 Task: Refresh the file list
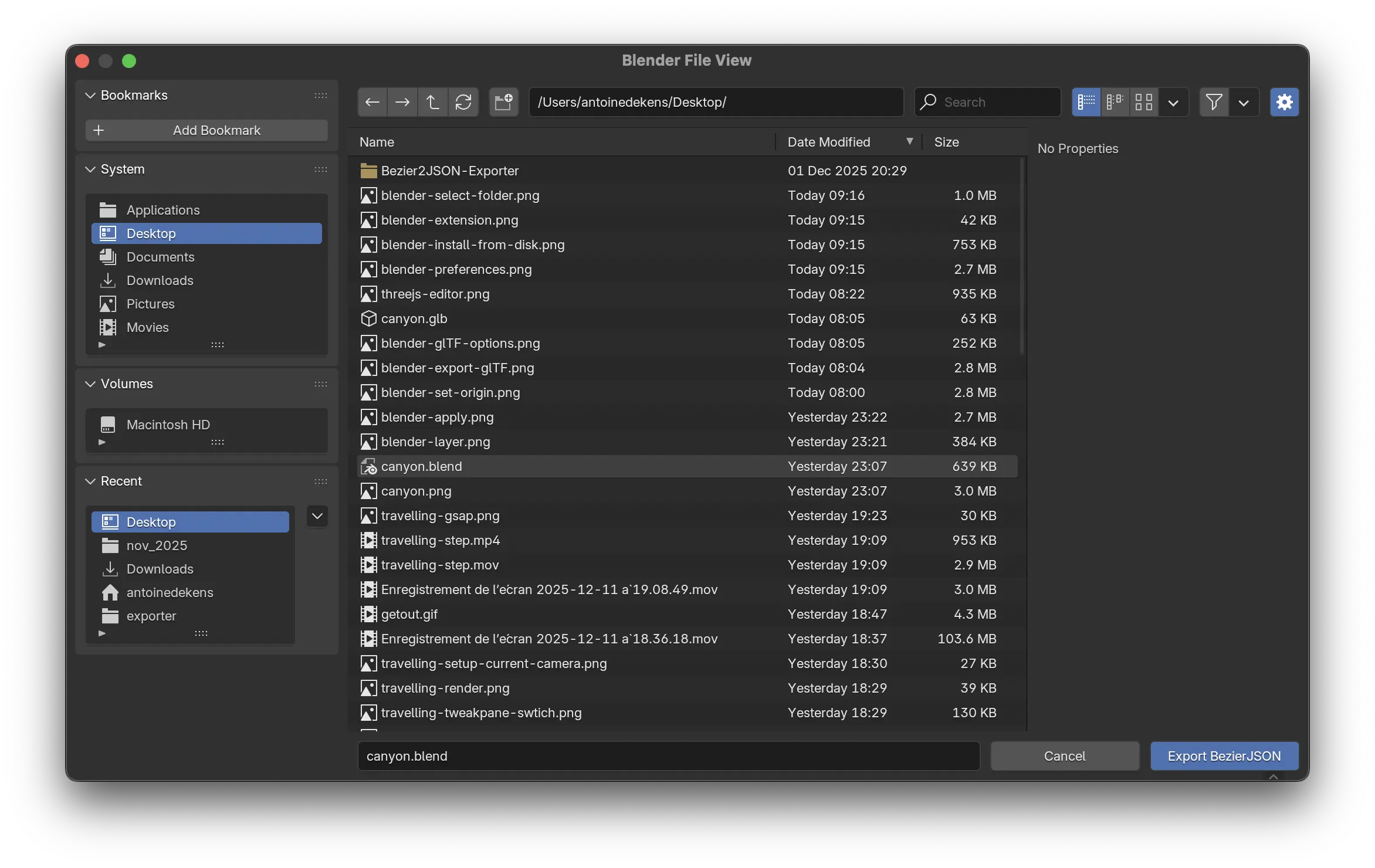coord(463,102)
